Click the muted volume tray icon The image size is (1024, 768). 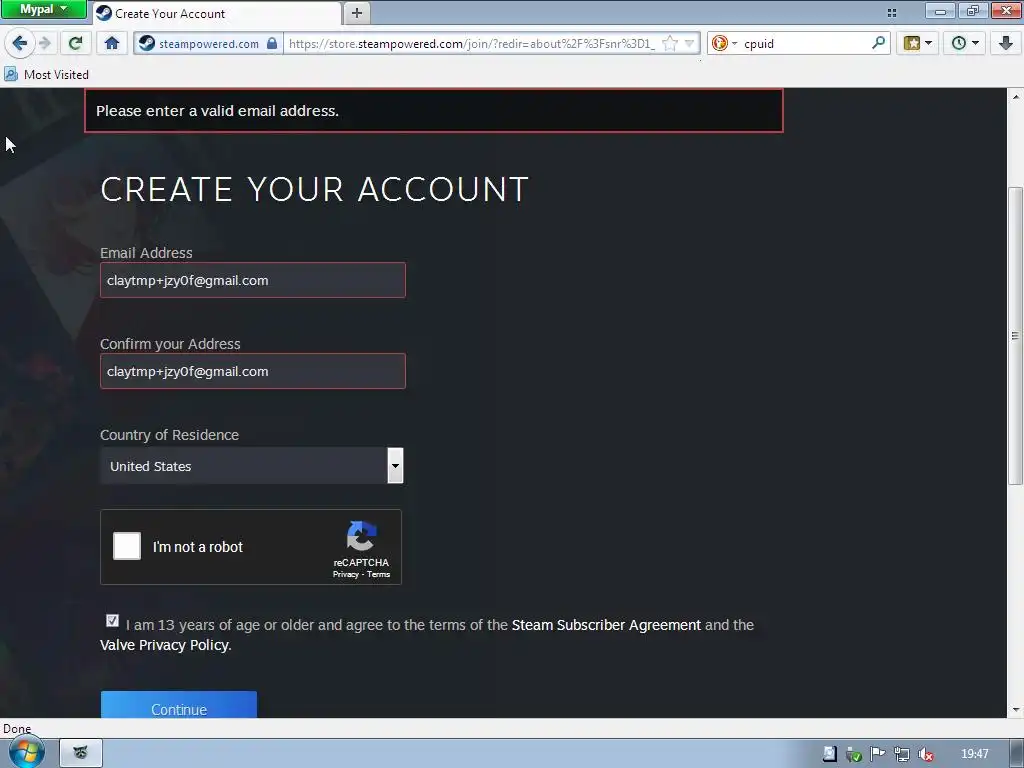(x=925, y=754)
